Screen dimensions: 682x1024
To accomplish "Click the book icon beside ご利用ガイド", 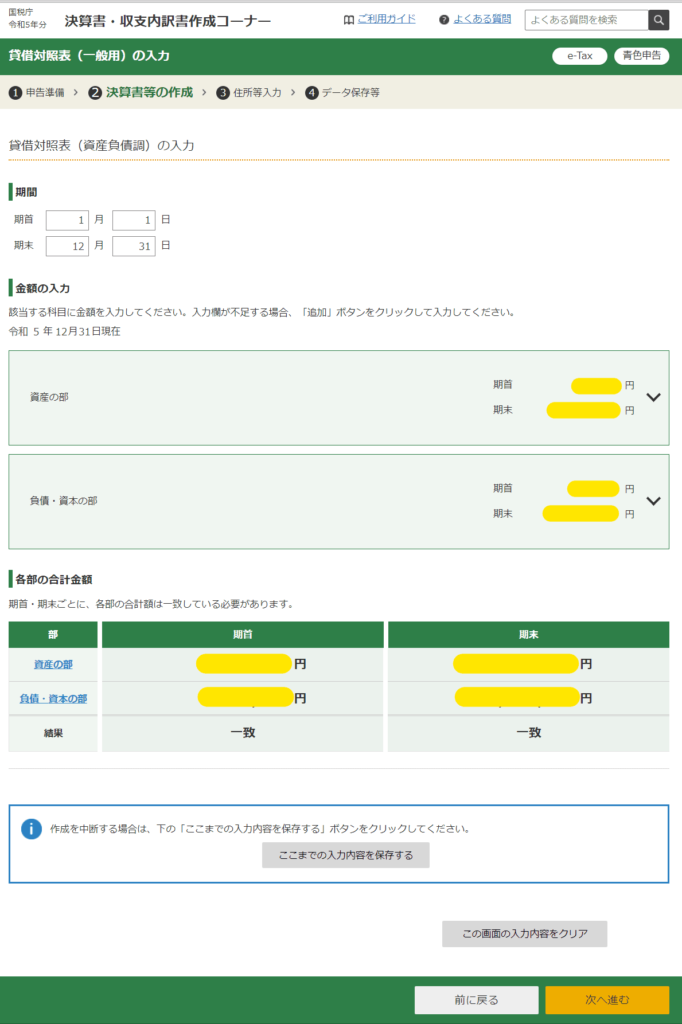I will pyautogui.click(x=348, y=19).
